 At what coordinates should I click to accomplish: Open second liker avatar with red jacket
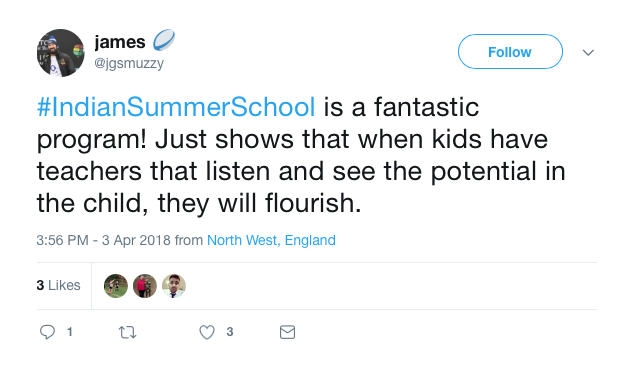pos(145,286)
